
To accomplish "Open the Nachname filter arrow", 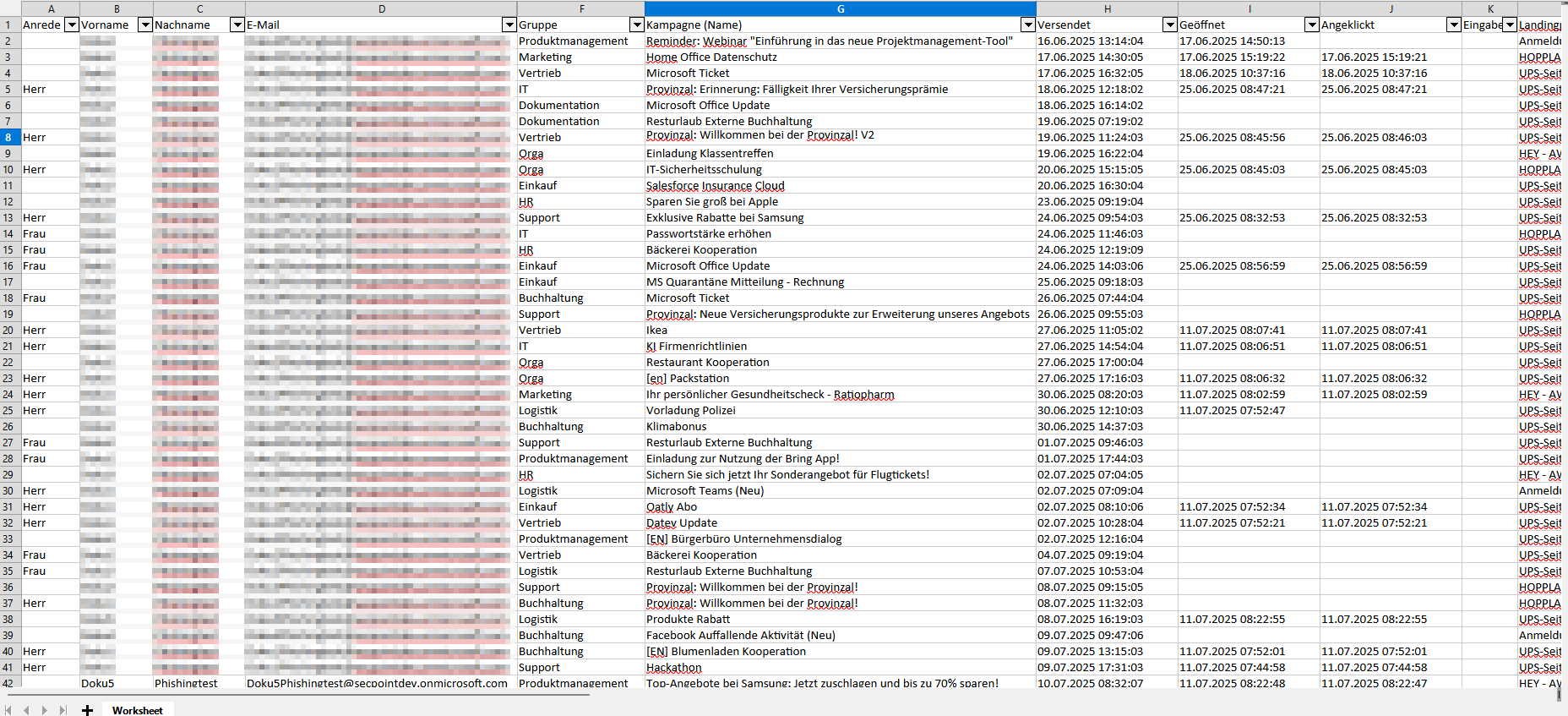I will pos(237,25).
